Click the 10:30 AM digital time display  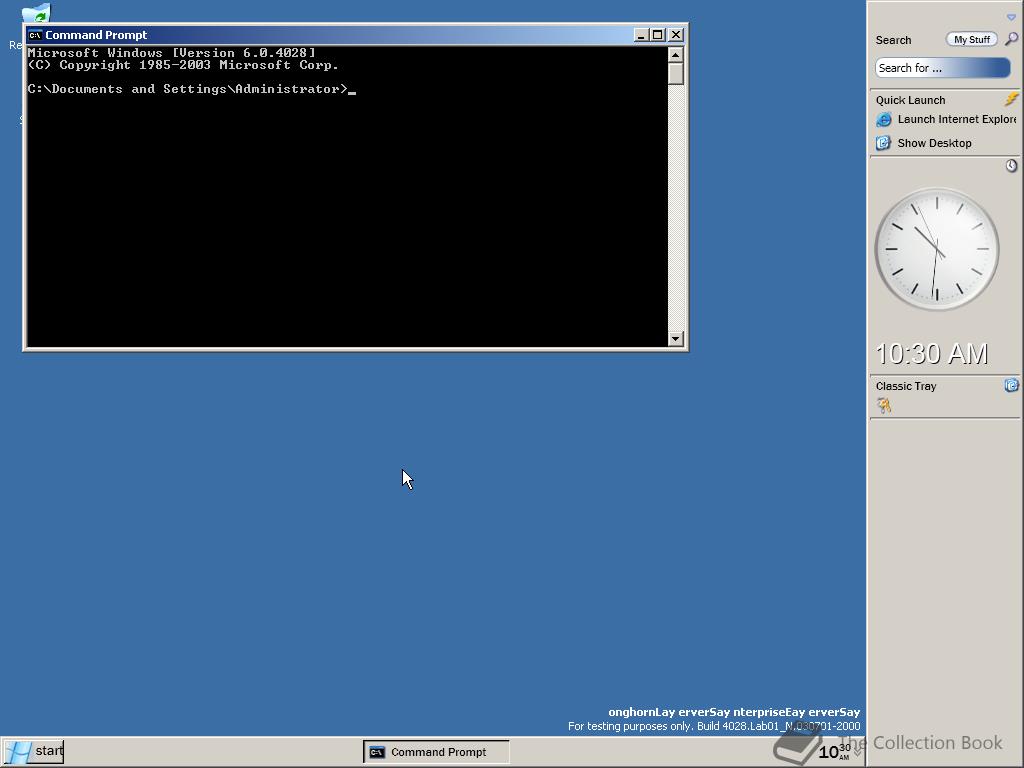[x=931, y=354]
